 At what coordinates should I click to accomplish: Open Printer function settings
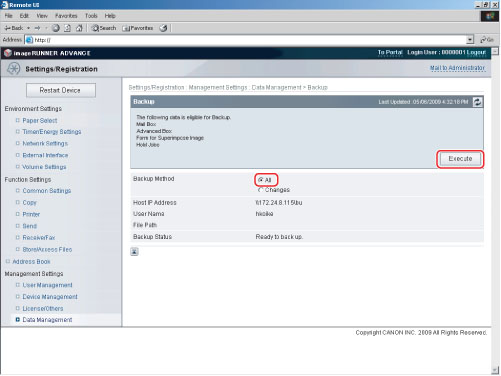click(x=31, y=214)
